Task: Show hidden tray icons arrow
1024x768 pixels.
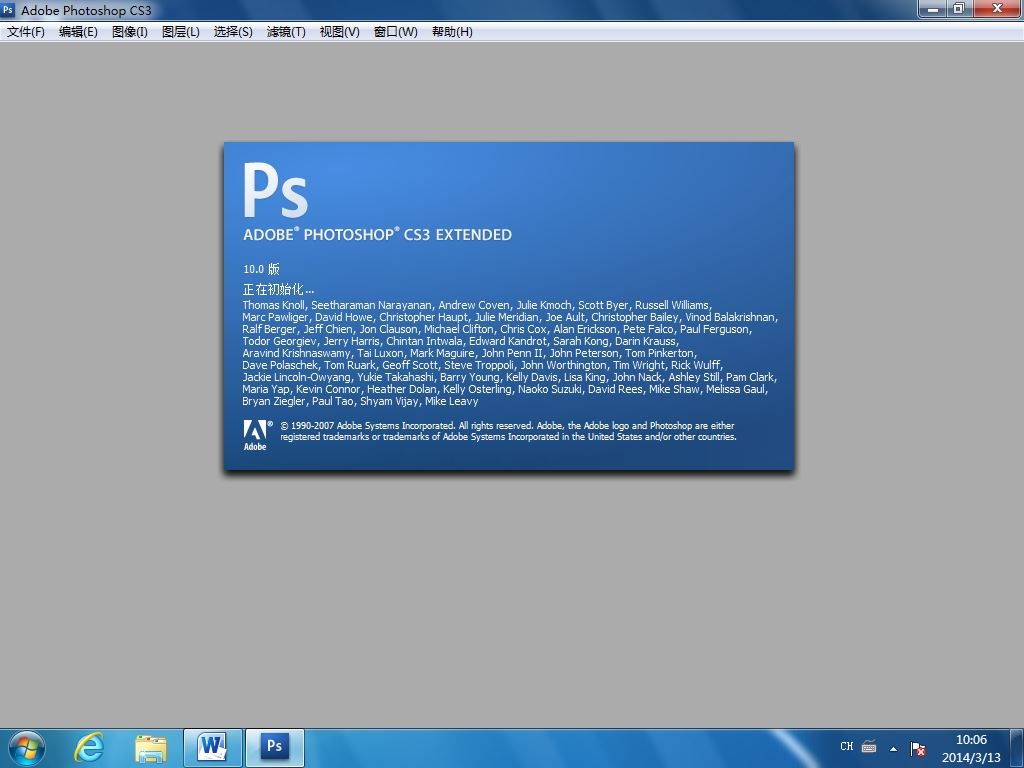Action: click(893, 749)
